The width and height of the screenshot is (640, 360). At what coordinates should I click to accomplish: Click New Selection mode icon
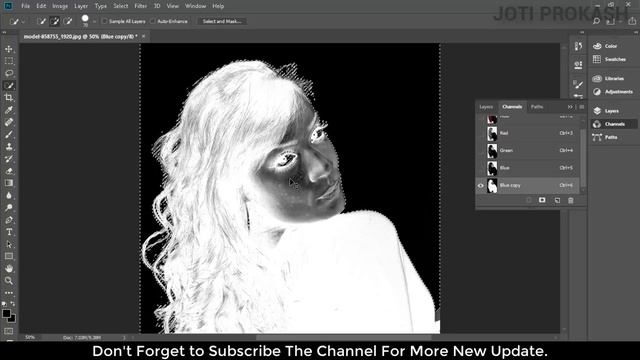click(41, 21)
